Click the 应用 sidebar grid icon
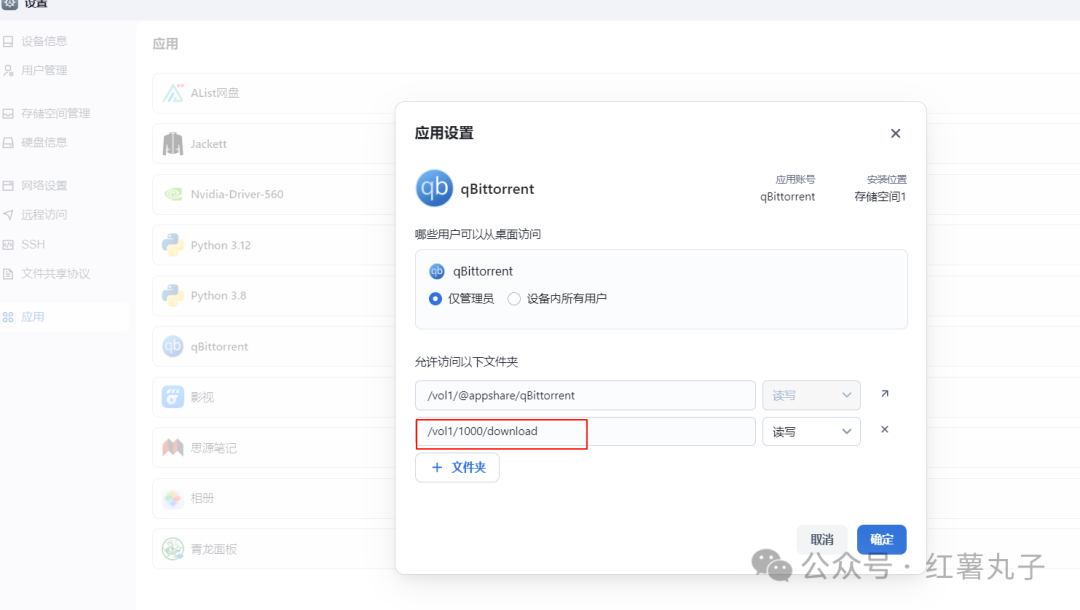The image size is (1080, 610). (8, 317)
